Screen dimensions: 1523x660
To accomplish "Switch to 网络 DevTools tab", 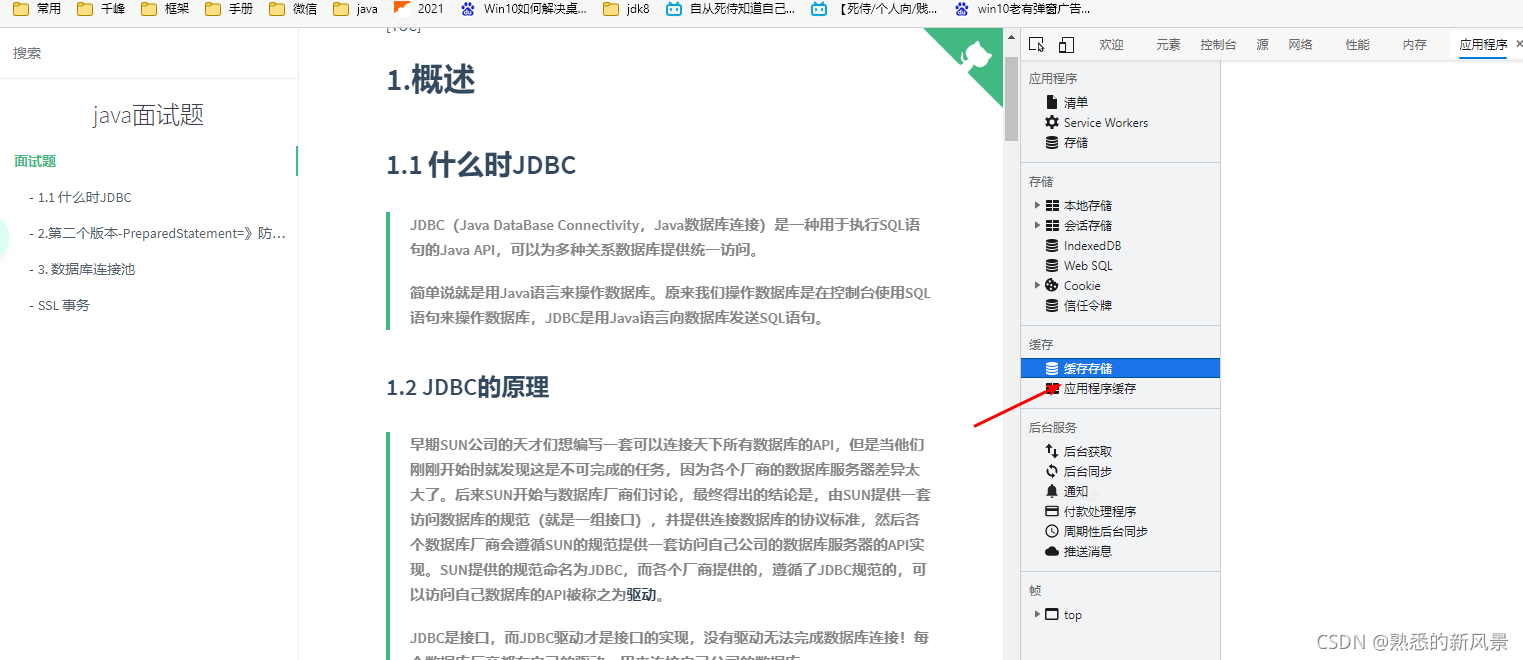I will 1300,44.
